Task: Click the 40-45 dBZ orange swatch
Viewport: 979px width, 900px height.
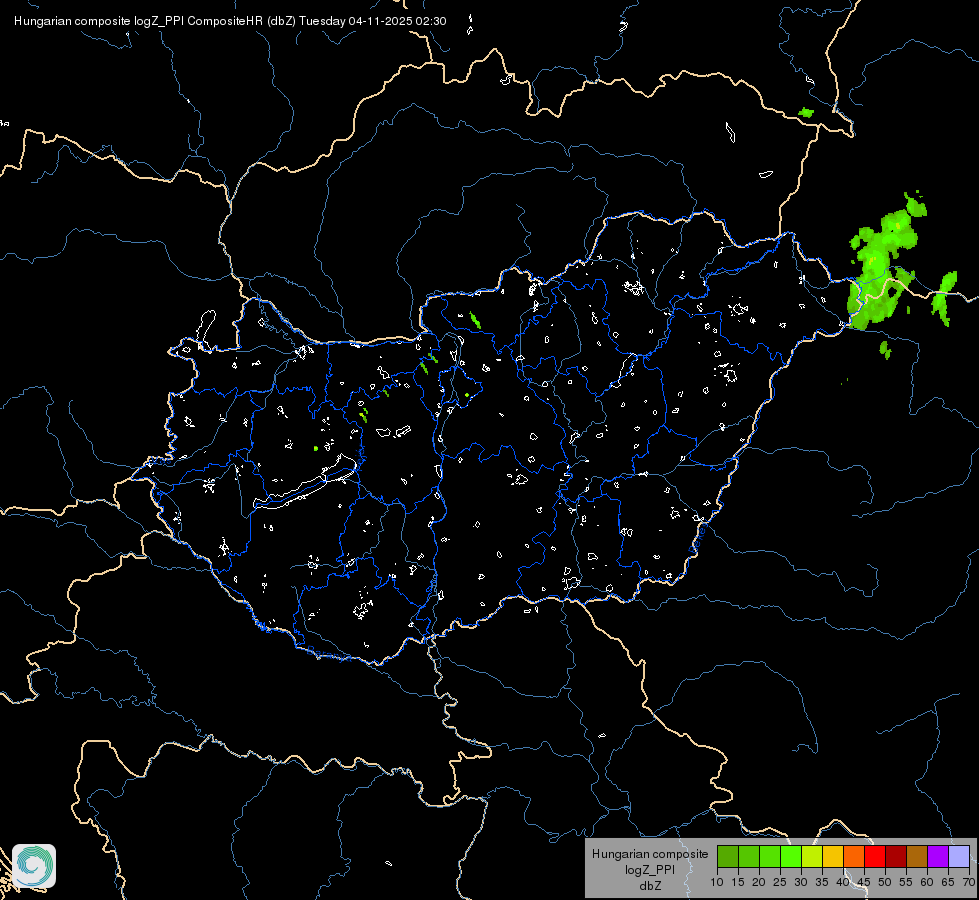Action: 854,856
